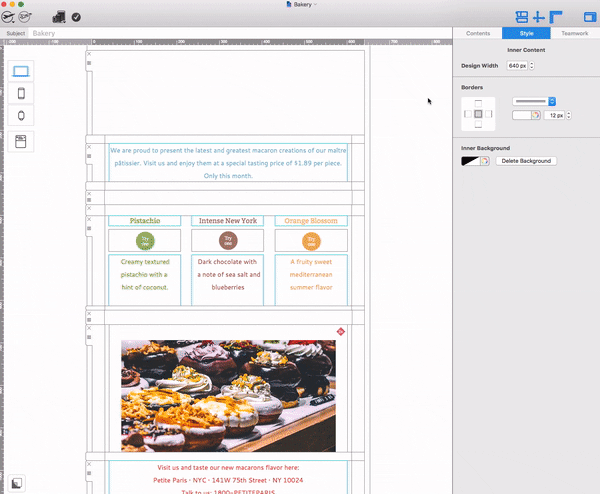The image size is (600, 494).
Task: Click the macaron introduction paragraph
Action: pyautogui.click(x=228, y=163)
